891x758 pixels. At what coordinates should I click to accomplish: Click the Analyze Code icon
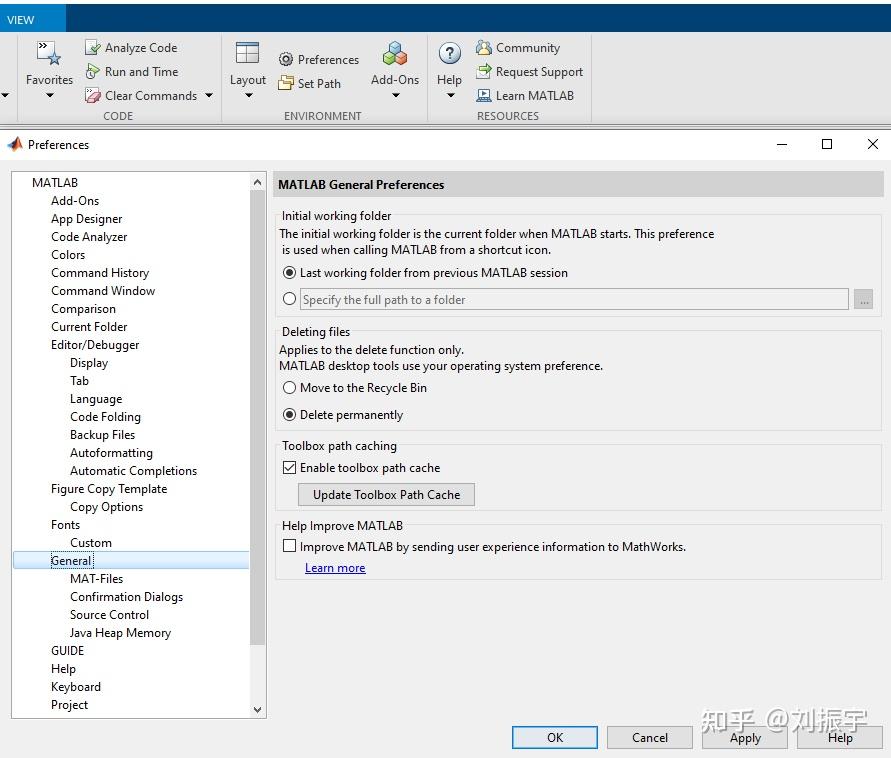point(93,47)
